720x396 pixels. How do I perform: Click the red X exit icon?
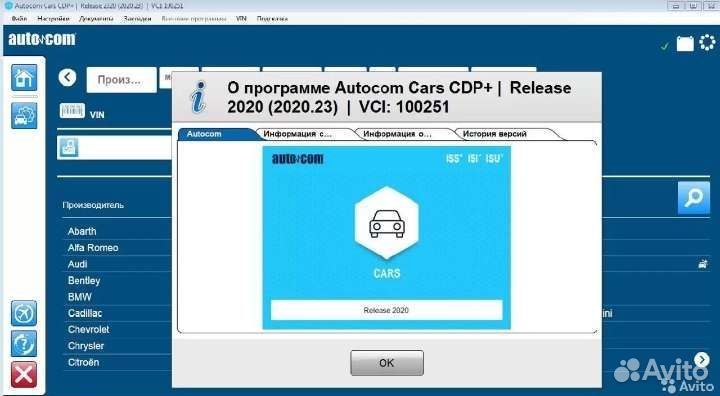24,374
